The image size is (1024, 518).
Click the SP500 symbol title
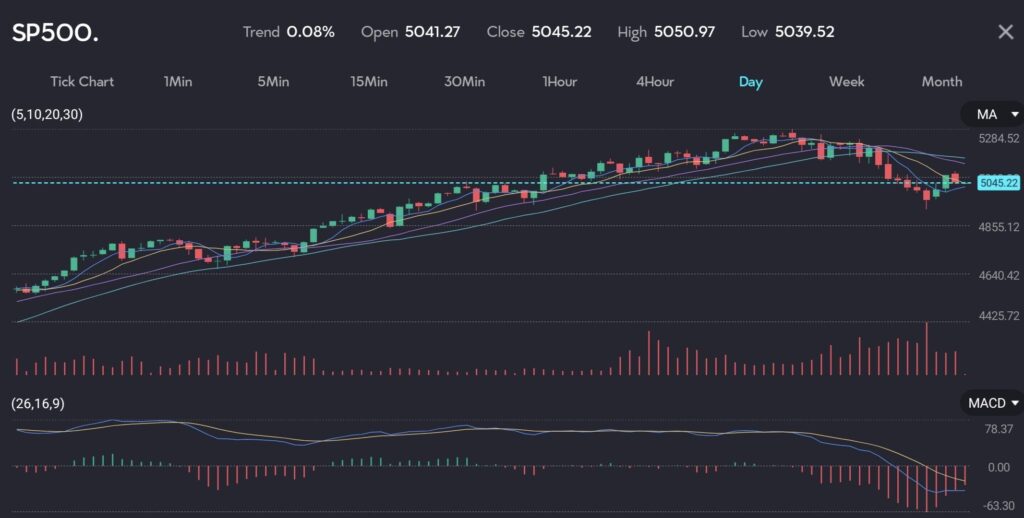(x=55, y=32)
